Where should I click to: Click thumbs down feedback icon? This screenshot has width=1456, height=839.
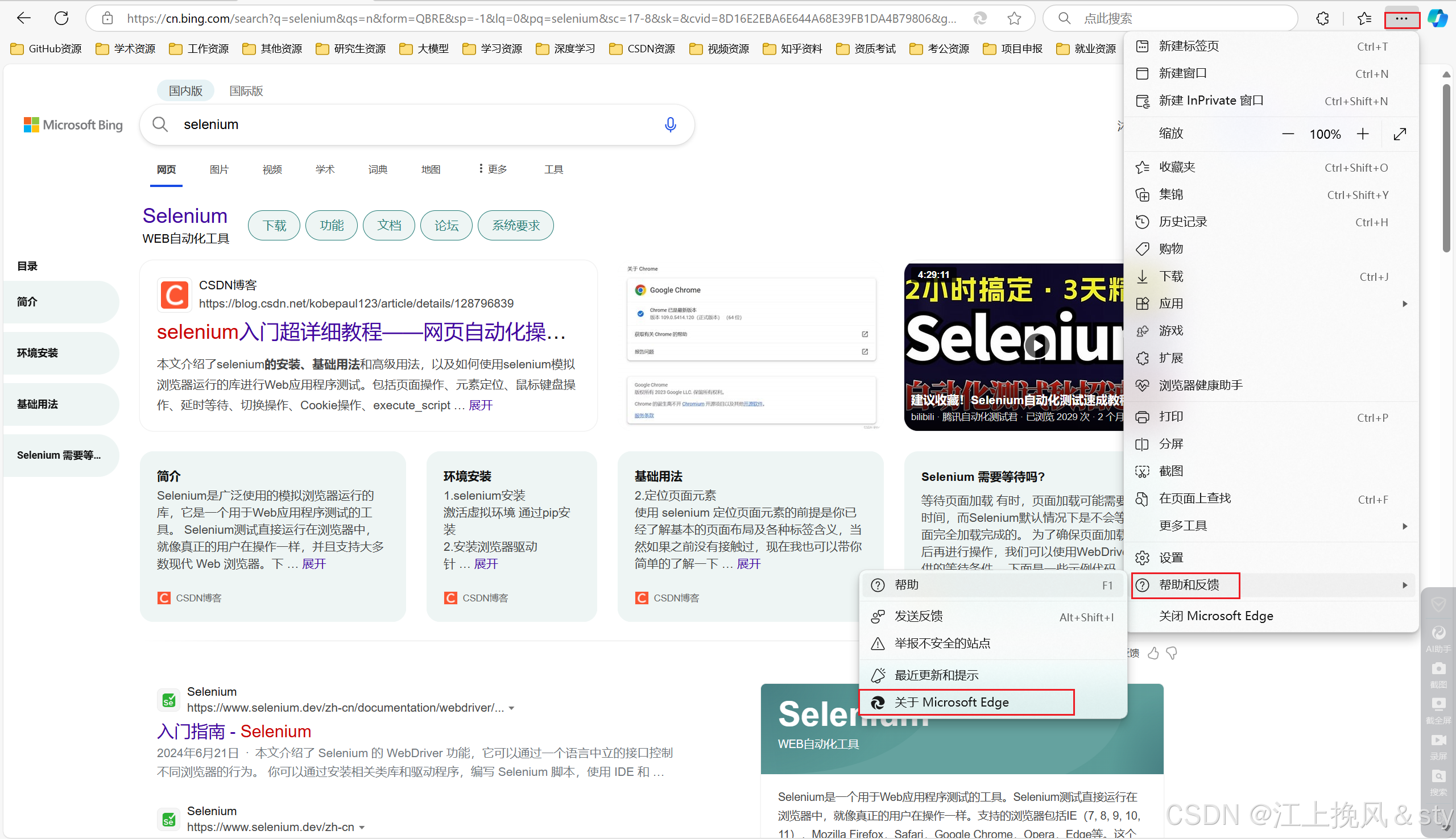click(x=1172, y=653)
